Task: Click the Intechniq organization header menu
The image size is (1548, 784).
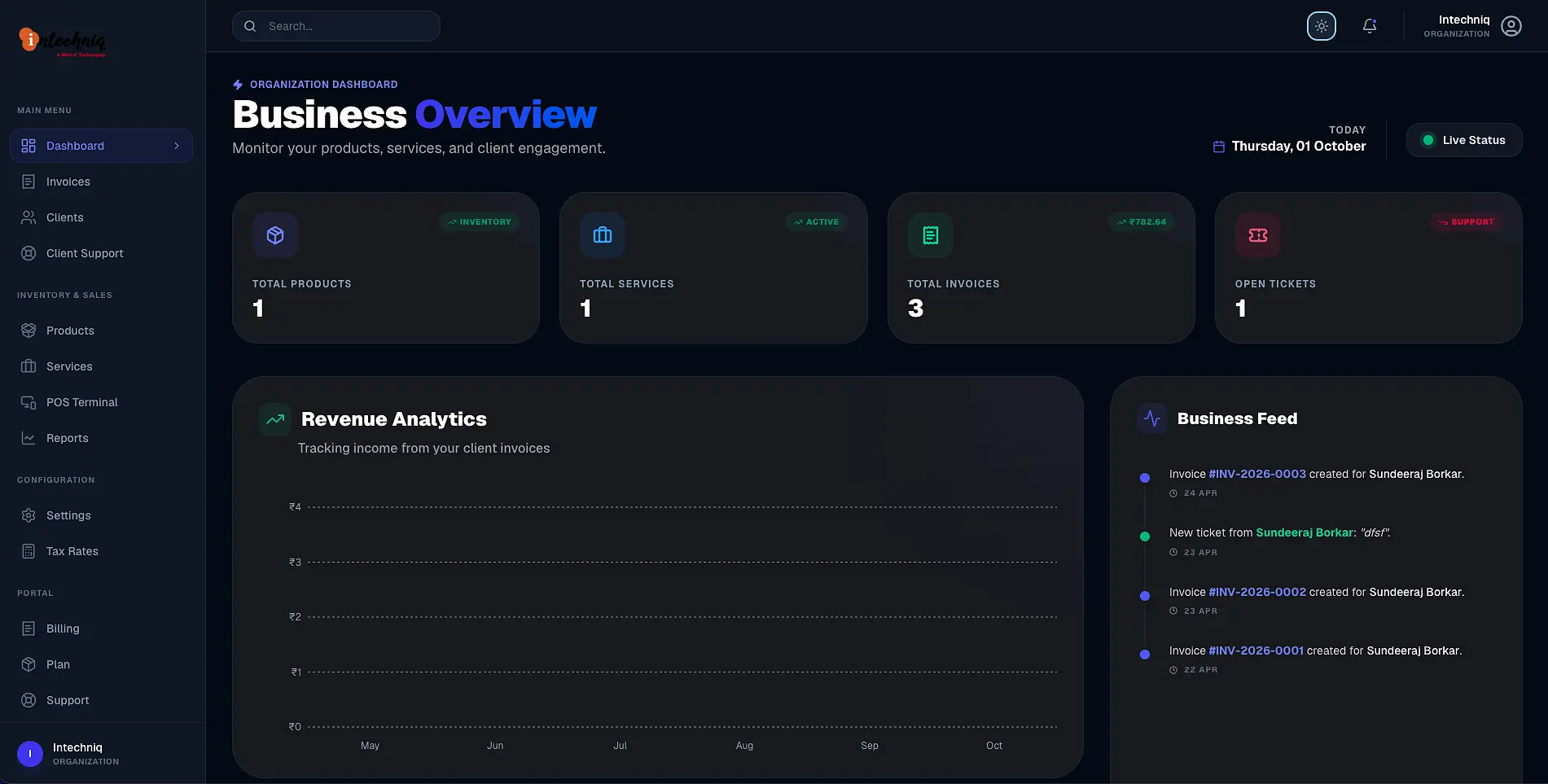Action: [1472, 26]
